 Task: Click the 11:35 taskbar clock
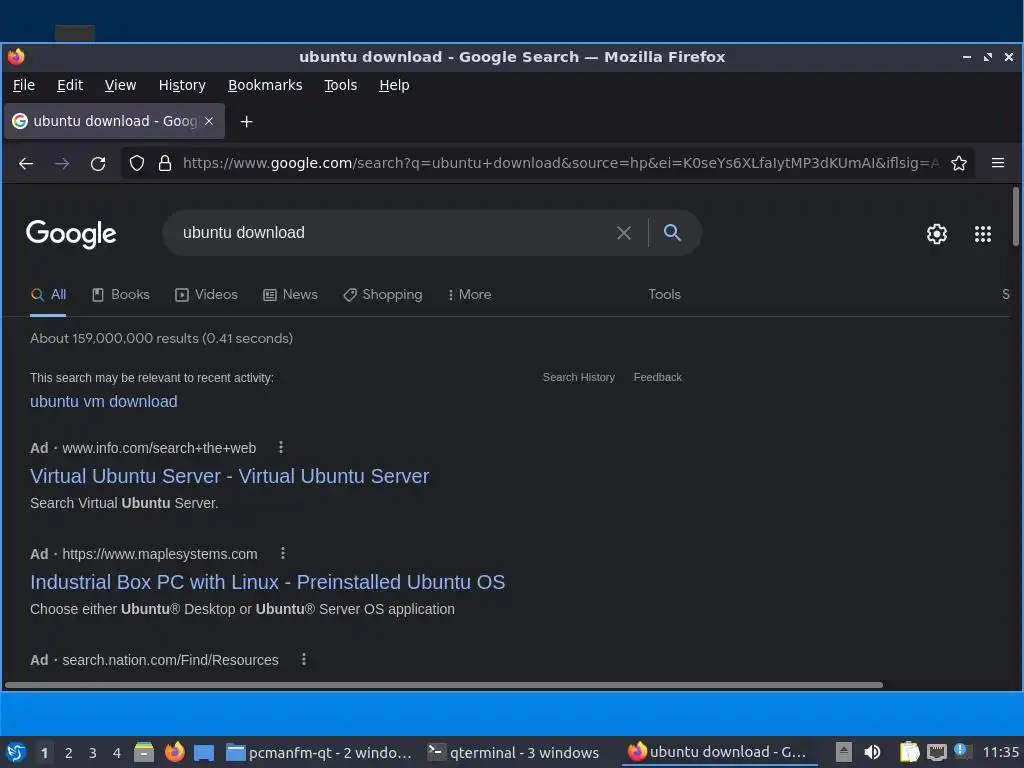click(1000, 752)
